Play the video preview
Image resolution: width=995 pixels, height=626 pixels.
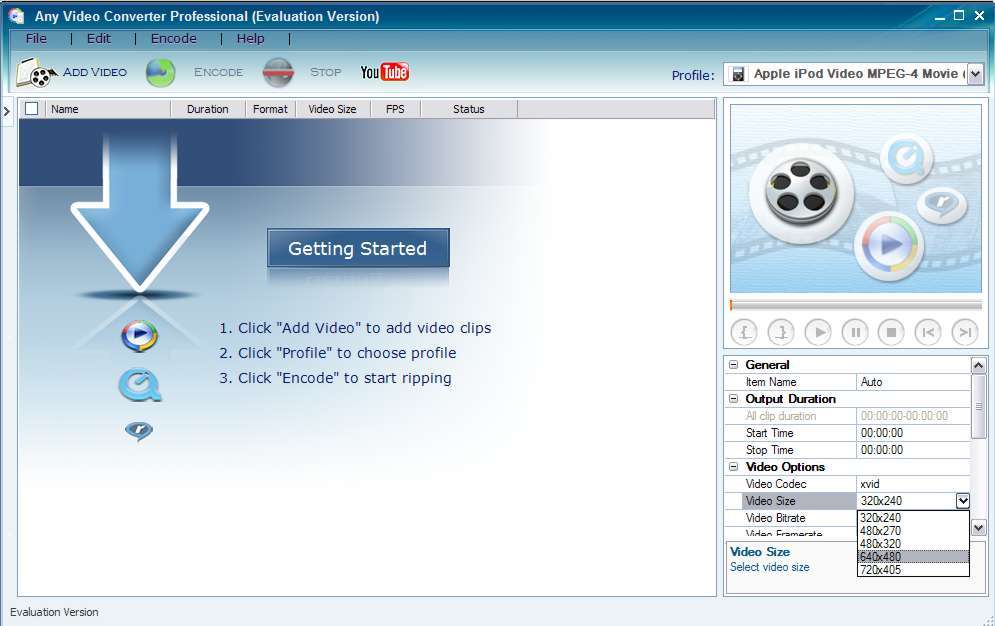point(817,332)
